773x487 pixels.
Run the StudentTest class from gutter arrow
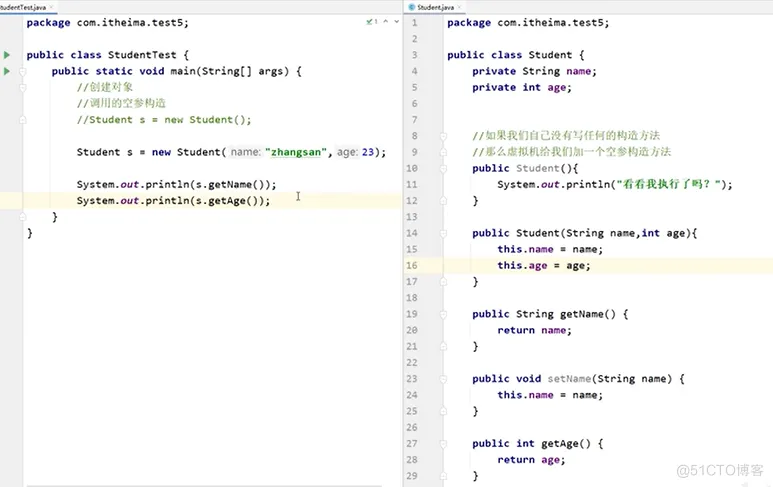click(7, 55)
